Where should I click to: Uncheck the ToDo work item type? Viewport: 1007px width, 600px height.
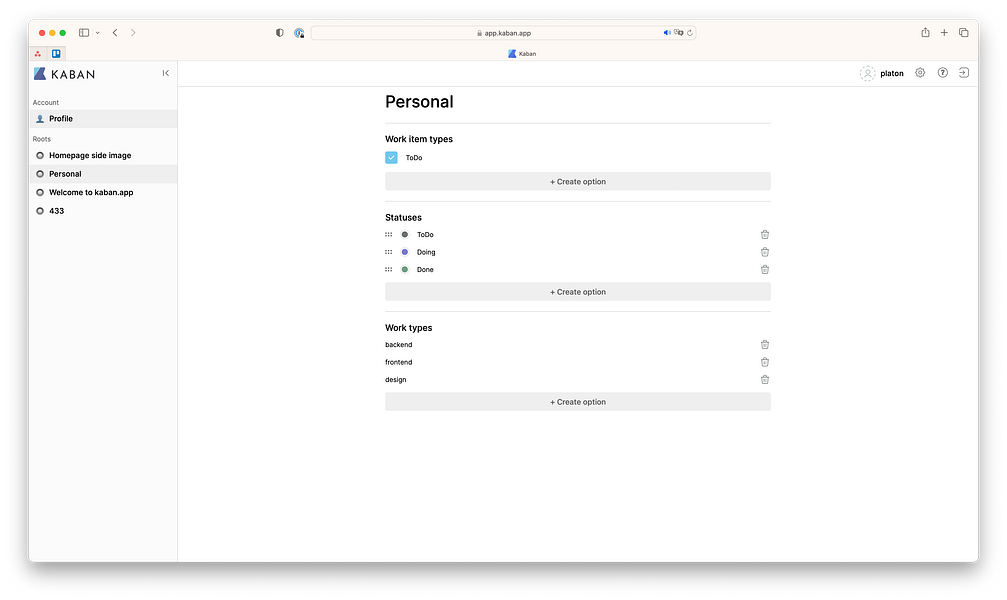391,157
